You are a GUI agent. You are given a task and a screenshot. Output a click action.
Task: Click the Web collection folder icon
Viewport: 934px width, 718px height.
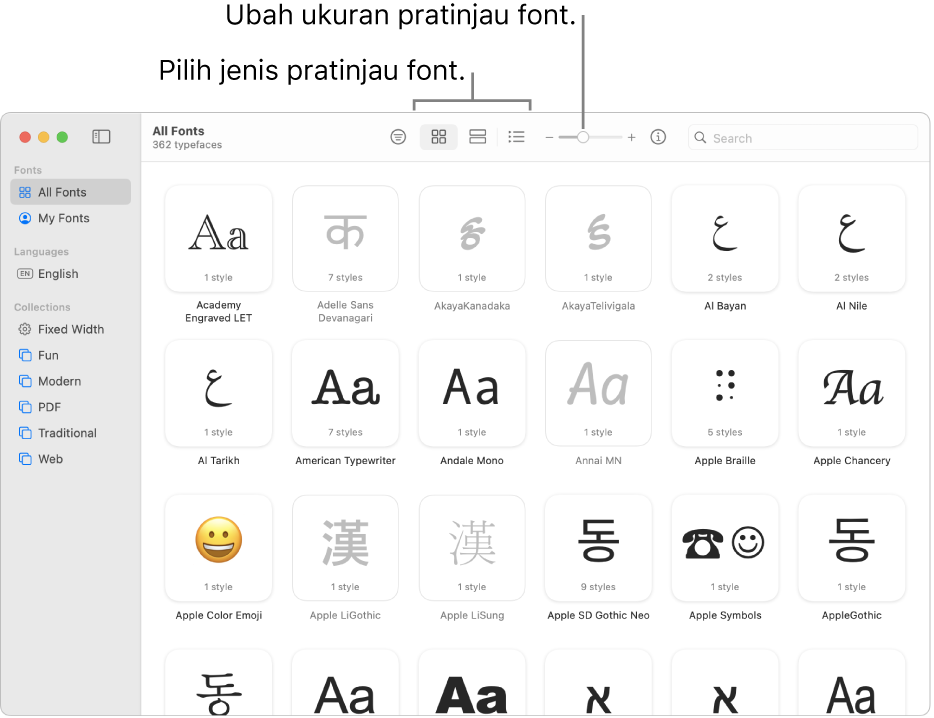pyautogui.click(x=25, y=459)
